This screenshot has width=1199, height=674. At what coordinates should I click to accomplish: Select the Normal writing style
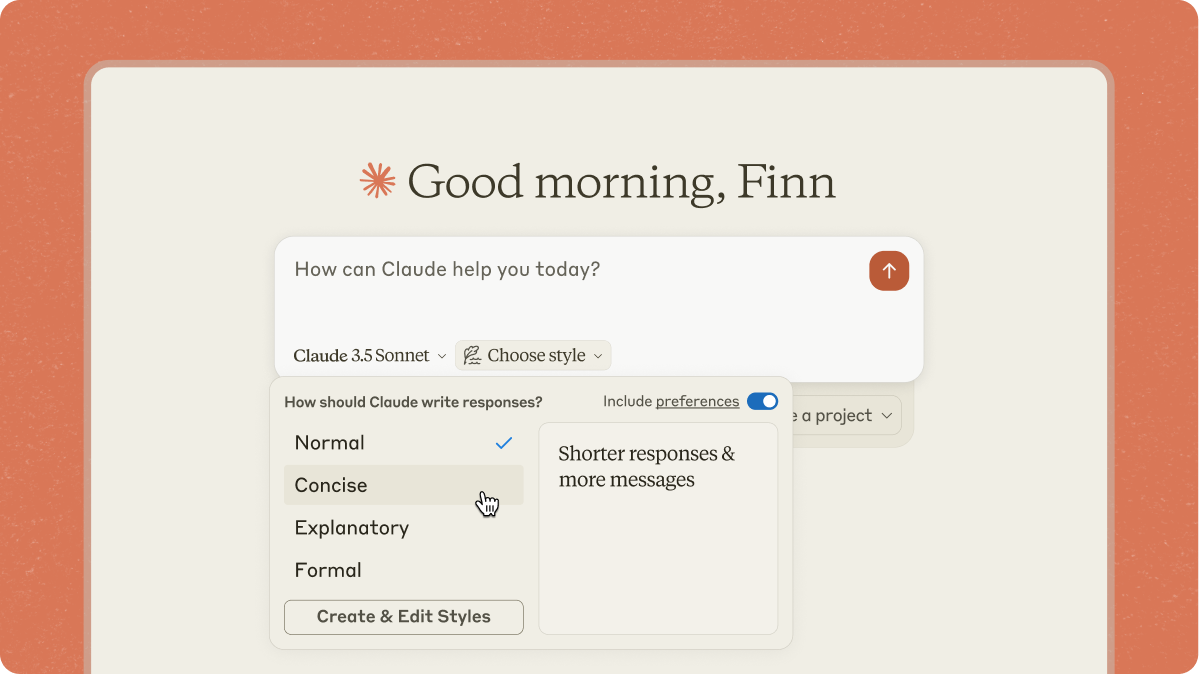coord(330,443)
